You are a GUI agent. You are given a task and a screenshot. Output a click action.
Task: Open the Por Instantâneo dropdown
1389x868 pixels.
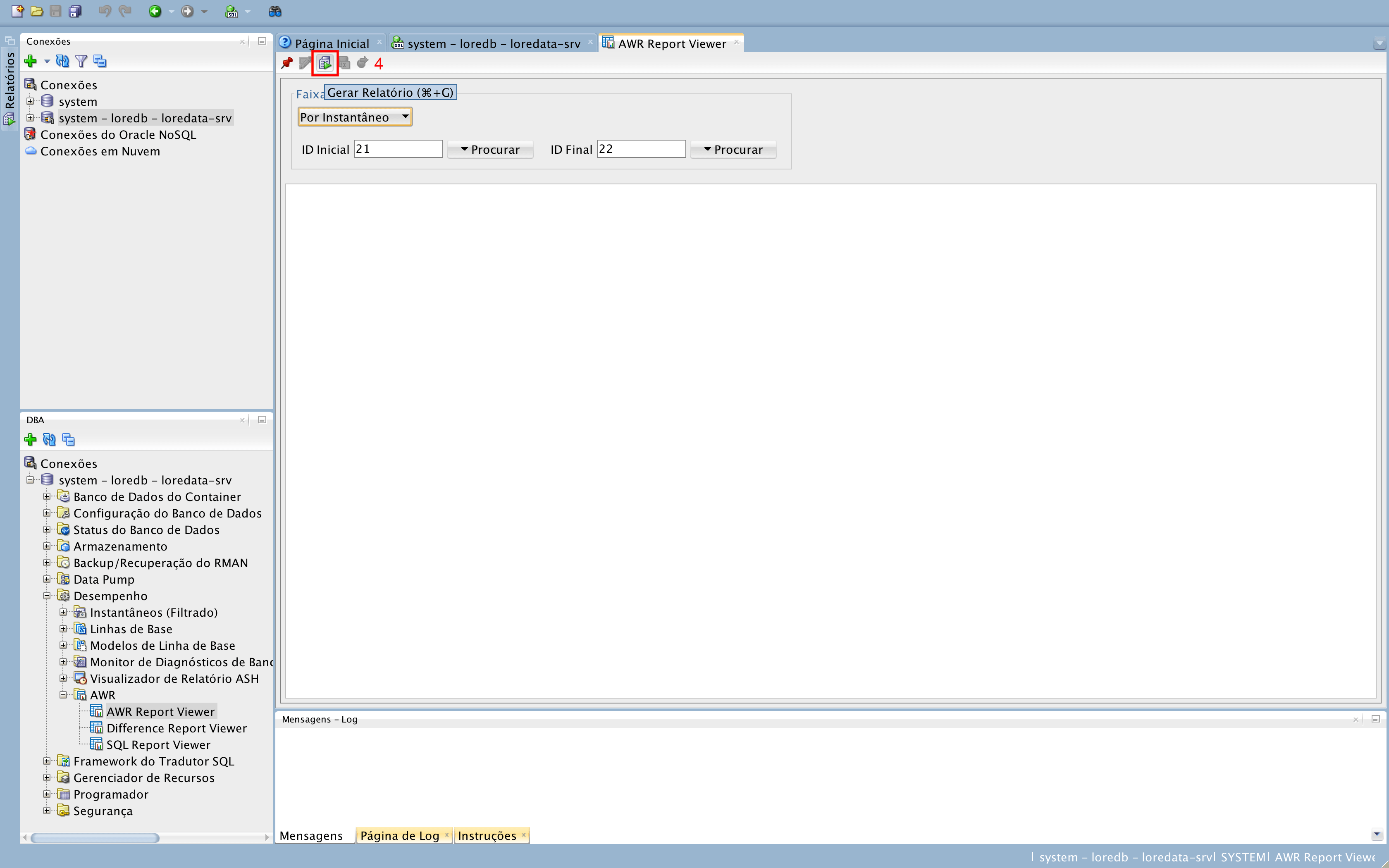click(354, 117)
